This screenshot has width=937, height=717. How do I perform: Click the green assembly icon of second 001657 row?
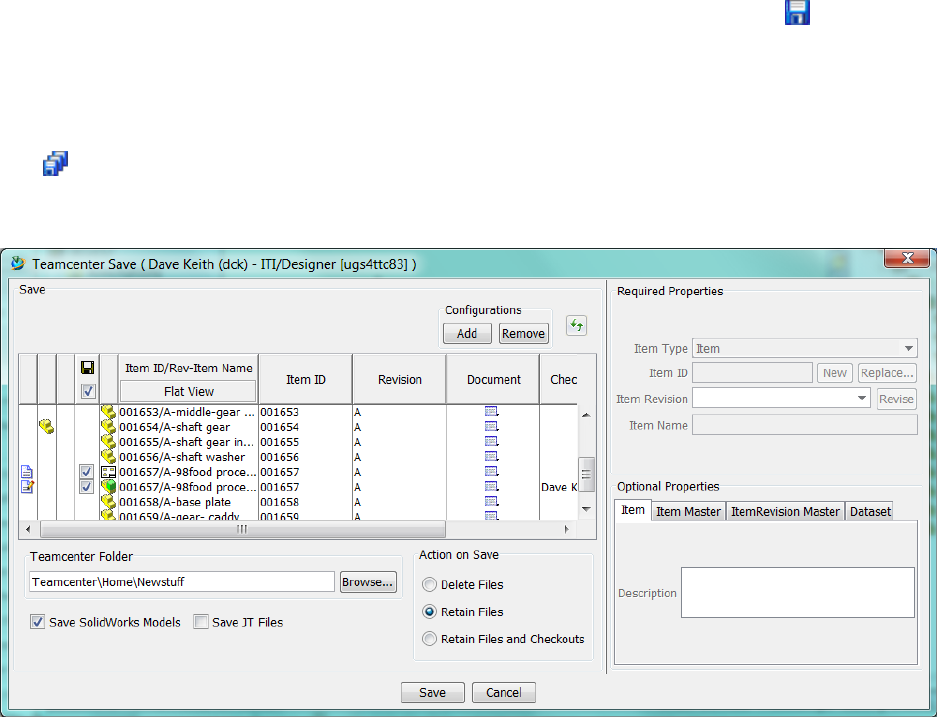click(x=108, y=486)
